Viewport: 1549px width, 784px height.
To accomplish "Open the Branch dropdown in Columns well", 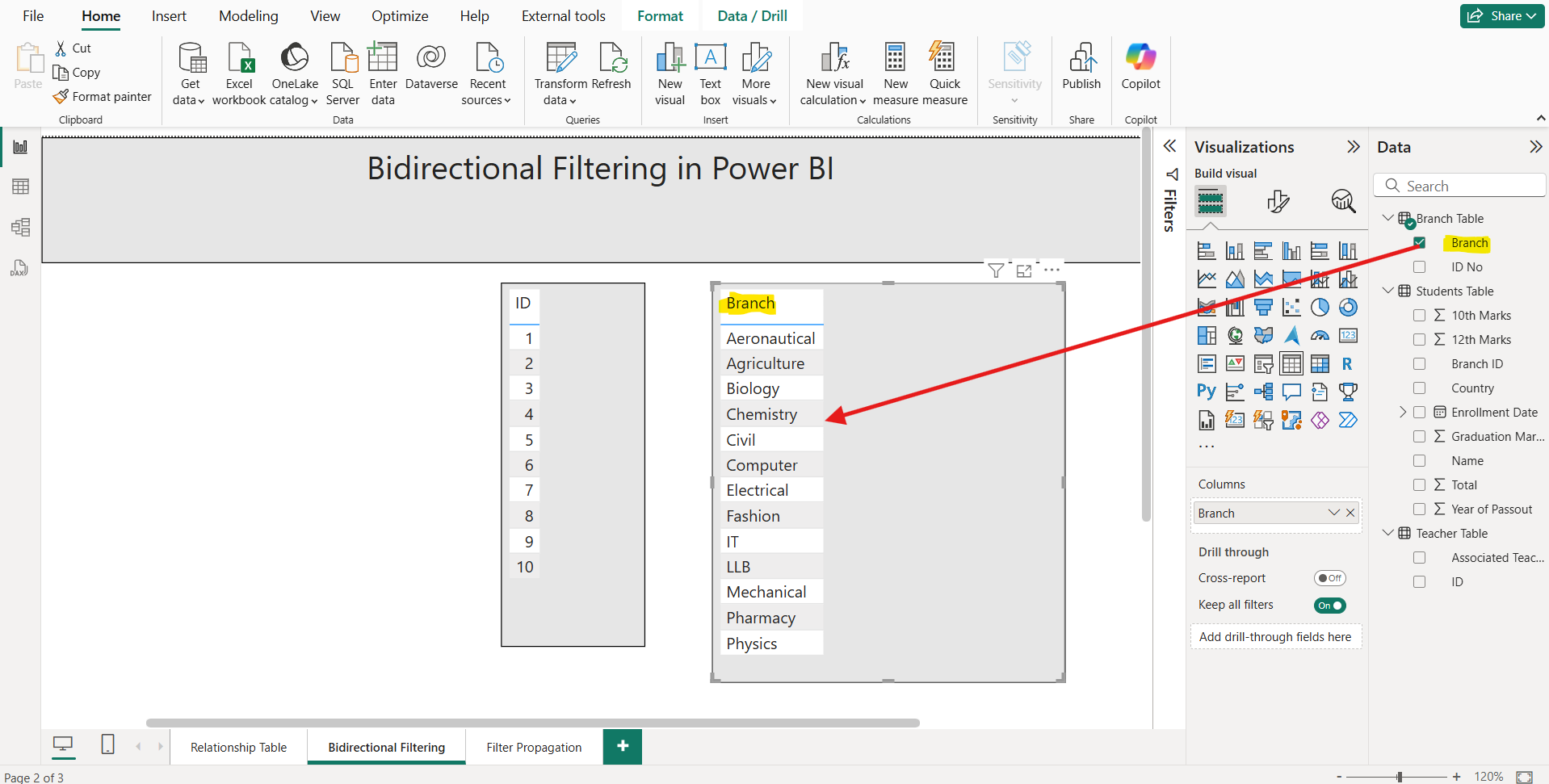I will (x=1333, y=513).
